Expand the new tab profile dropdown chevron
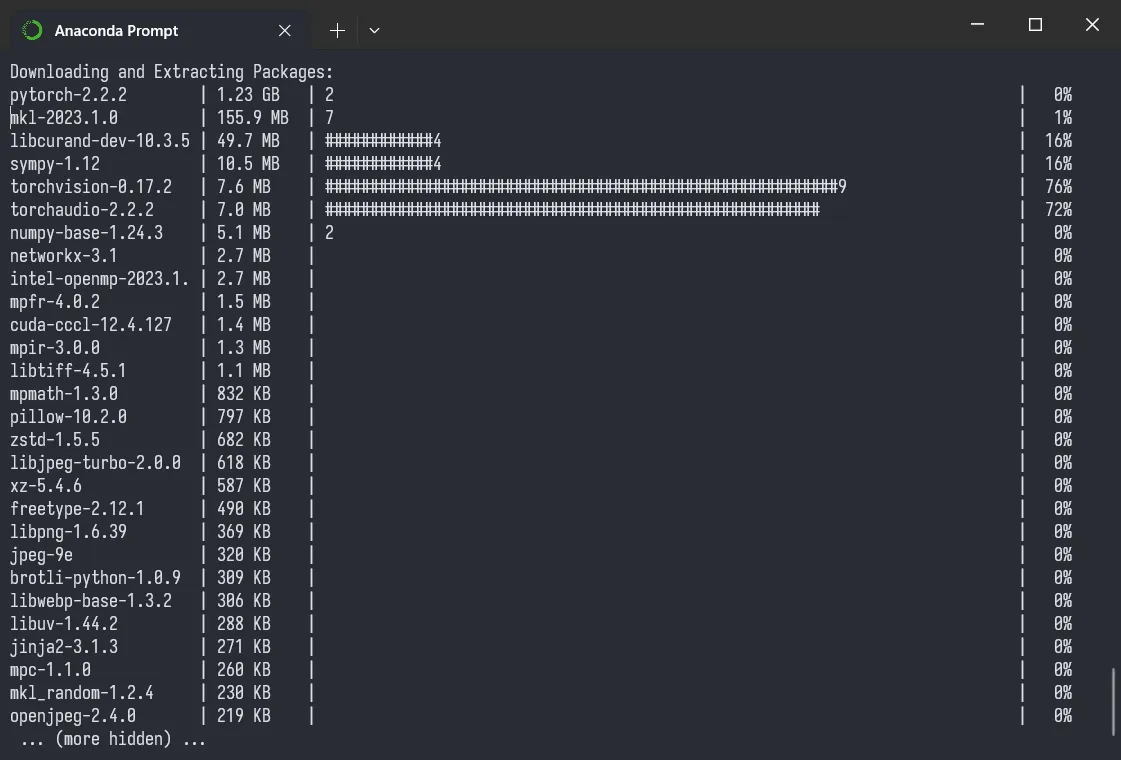Image resolution: width=1121 pixels, height=760 pixels. click(x=374, y=30)
